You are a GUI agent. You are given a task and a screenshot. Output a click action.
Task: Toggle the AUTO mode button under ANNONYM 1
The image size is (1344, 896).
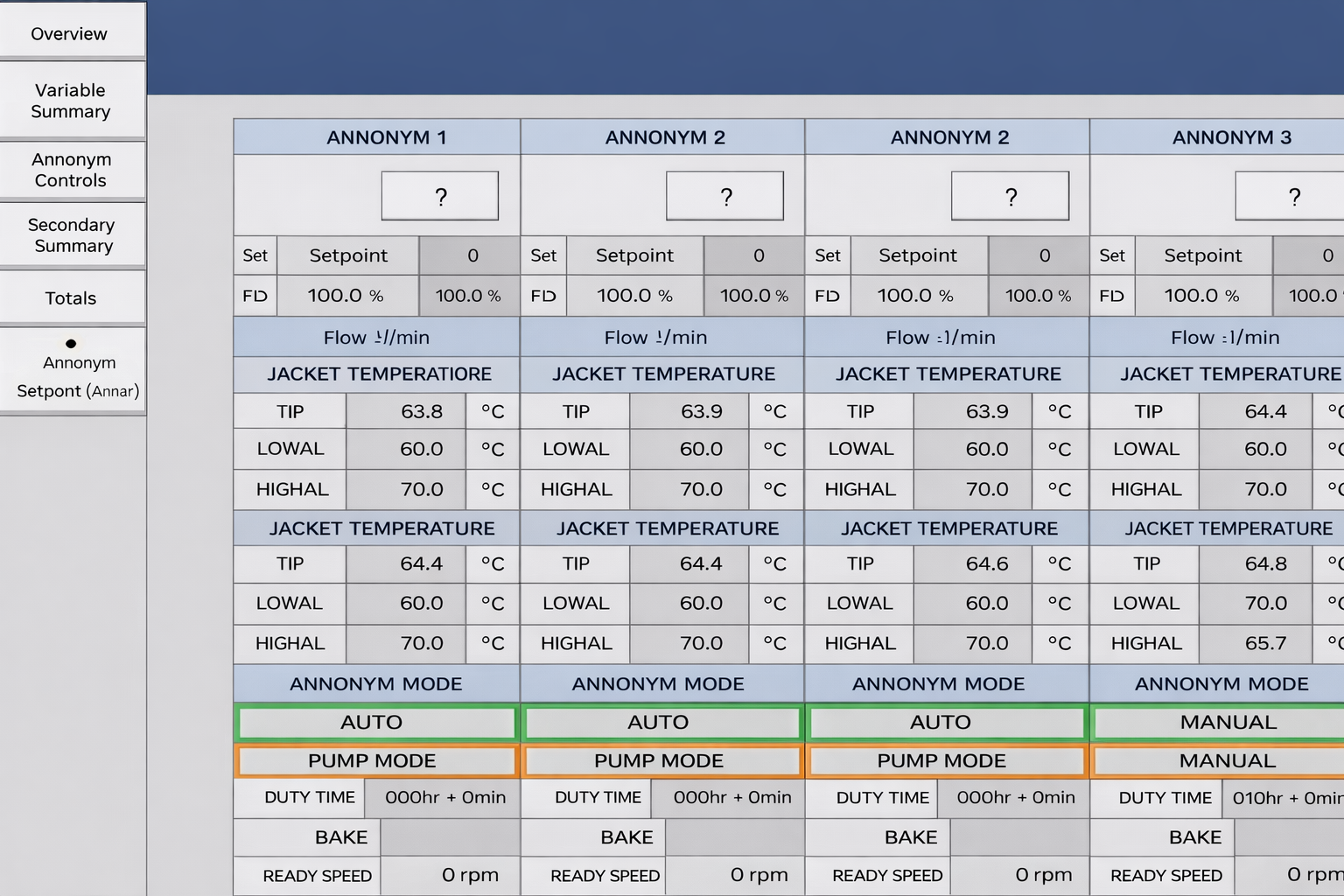click(x=376, y=723)
